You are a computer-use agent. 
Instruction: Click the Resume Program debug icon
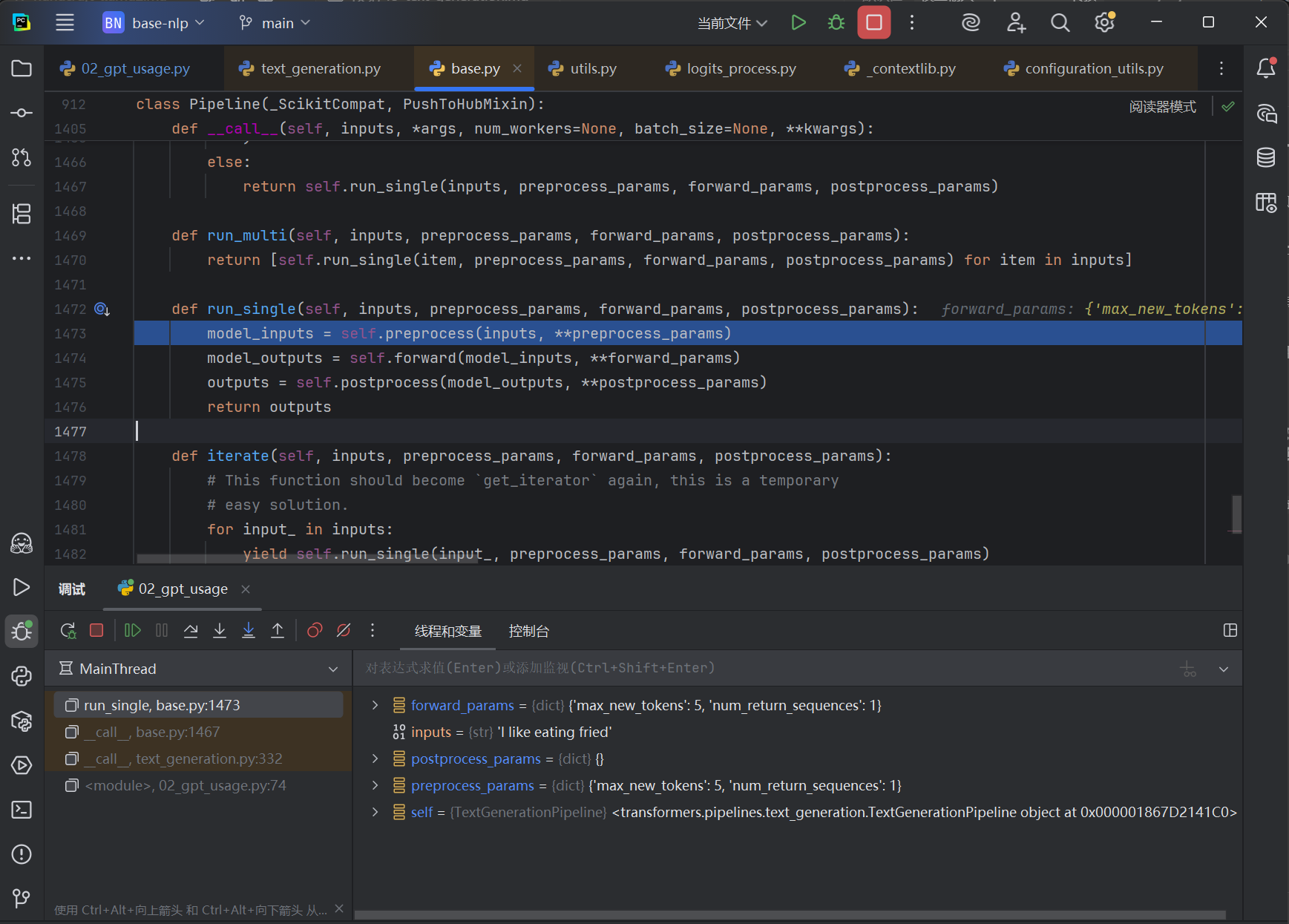coord(133,631)
